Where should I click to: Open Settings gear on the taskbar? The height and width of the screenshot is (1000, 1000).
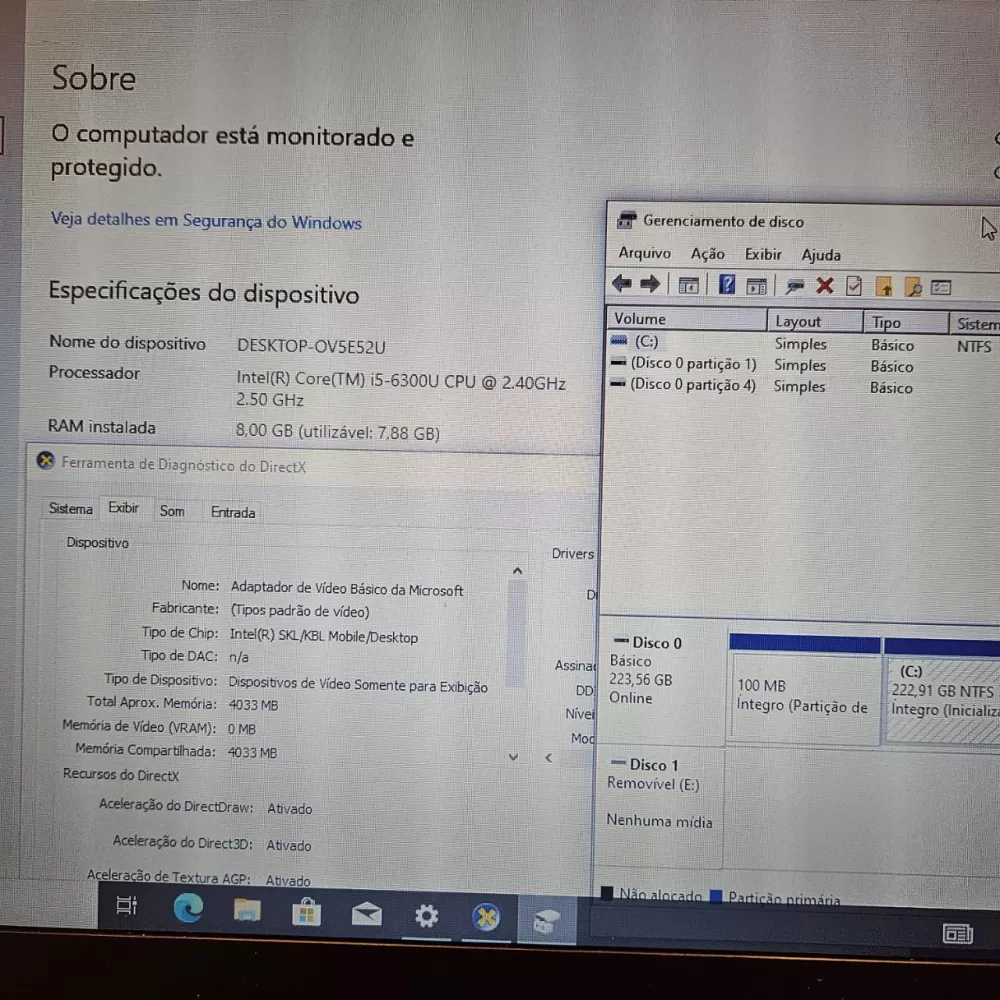click(x=426, y=916)
